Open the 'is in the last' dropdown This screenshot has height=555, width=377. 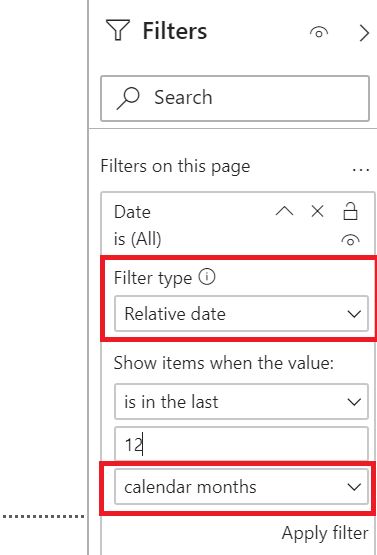(x=241, y=402)
